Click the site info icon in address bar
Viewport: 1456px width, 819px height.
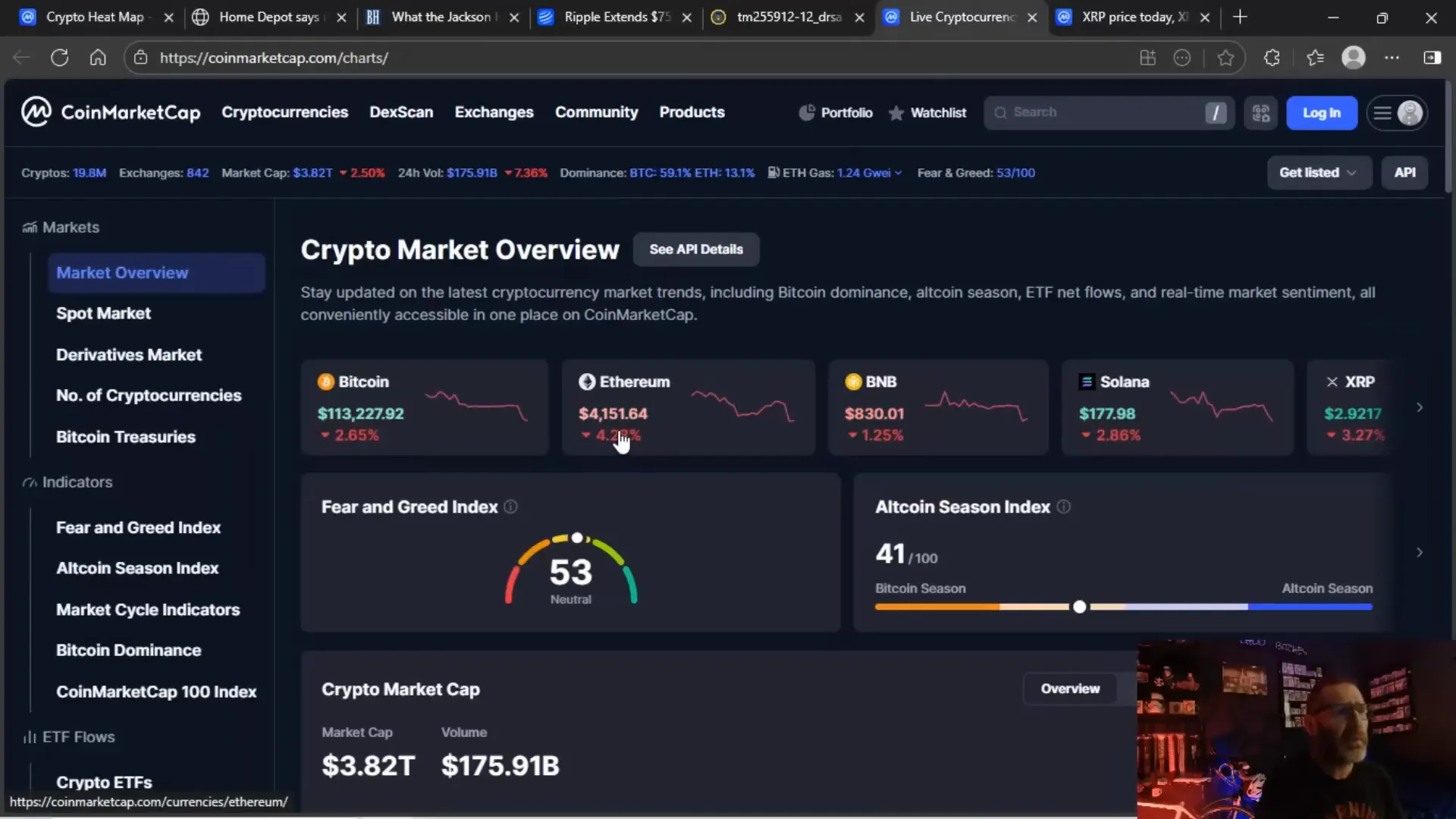[x=140, y=58]
